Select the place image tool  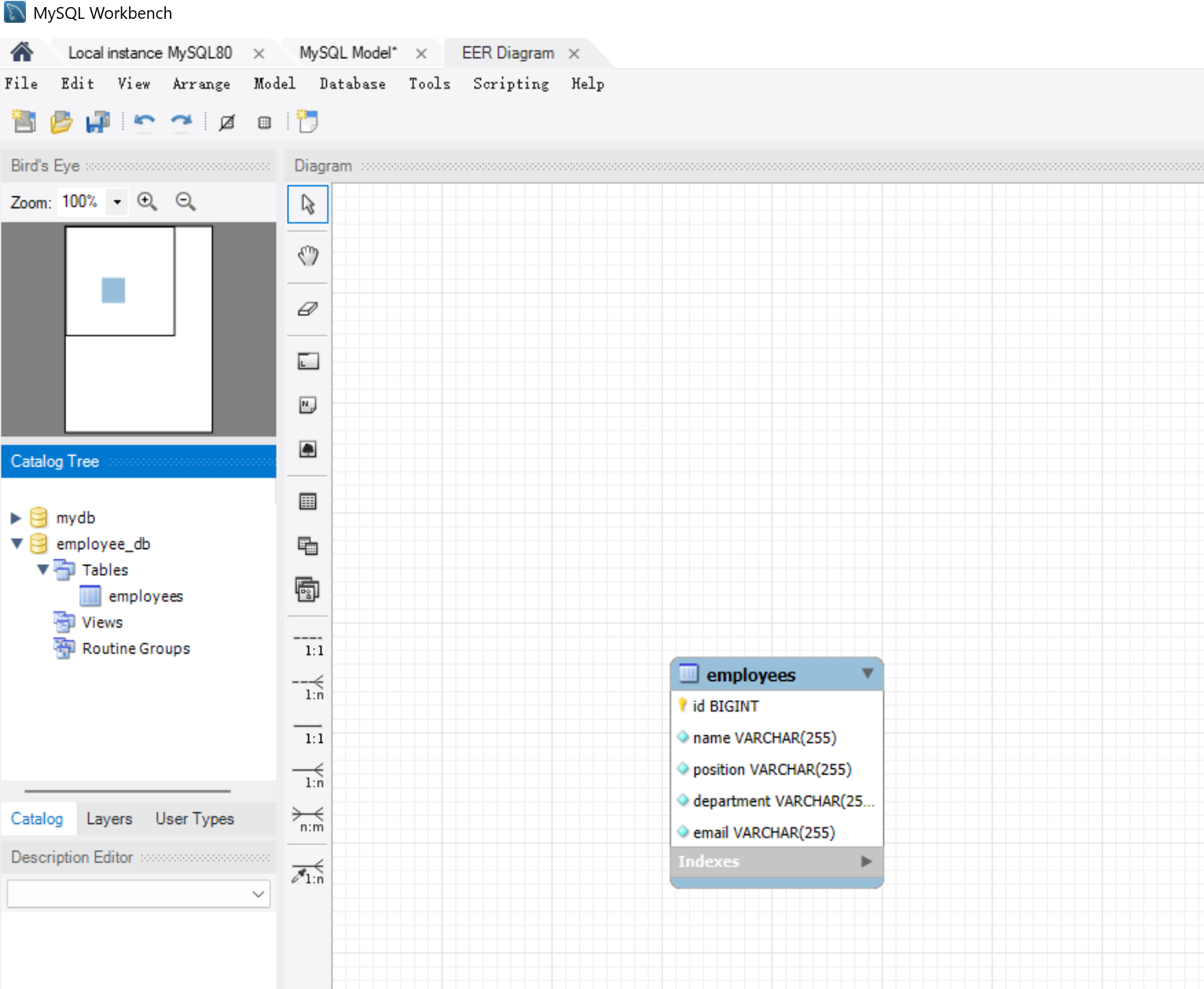pyautogui.click(x=308, y=449)
